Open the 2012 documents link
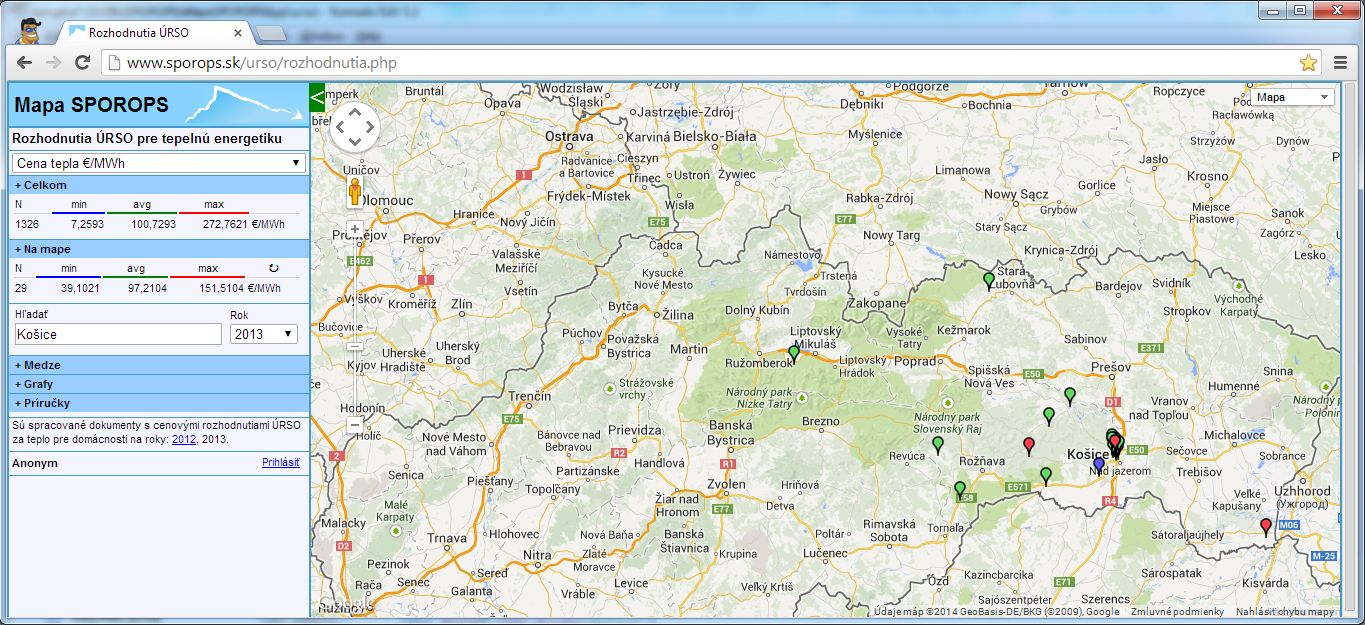This screenshot has width=1365, height=625. click(x=184, y=439)
